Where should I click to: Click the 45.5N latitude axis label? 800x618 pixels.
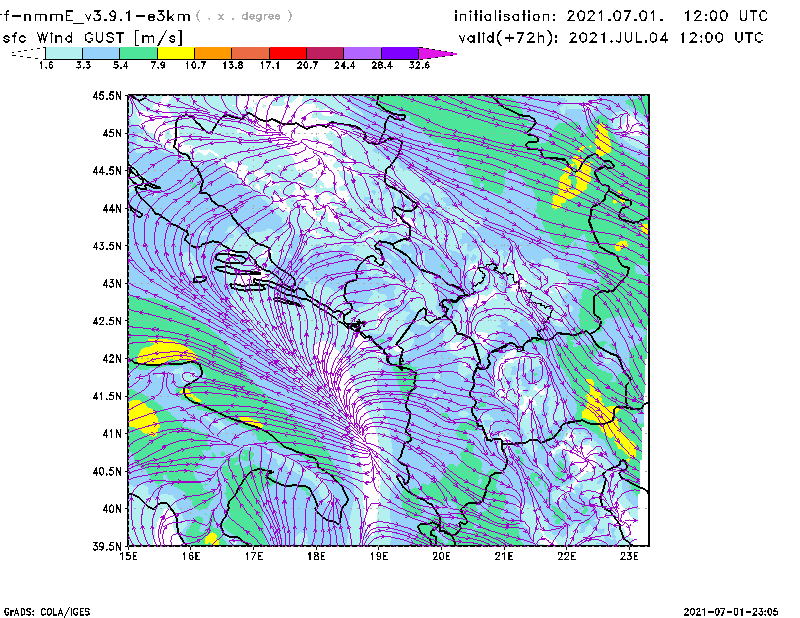point(107,96)
